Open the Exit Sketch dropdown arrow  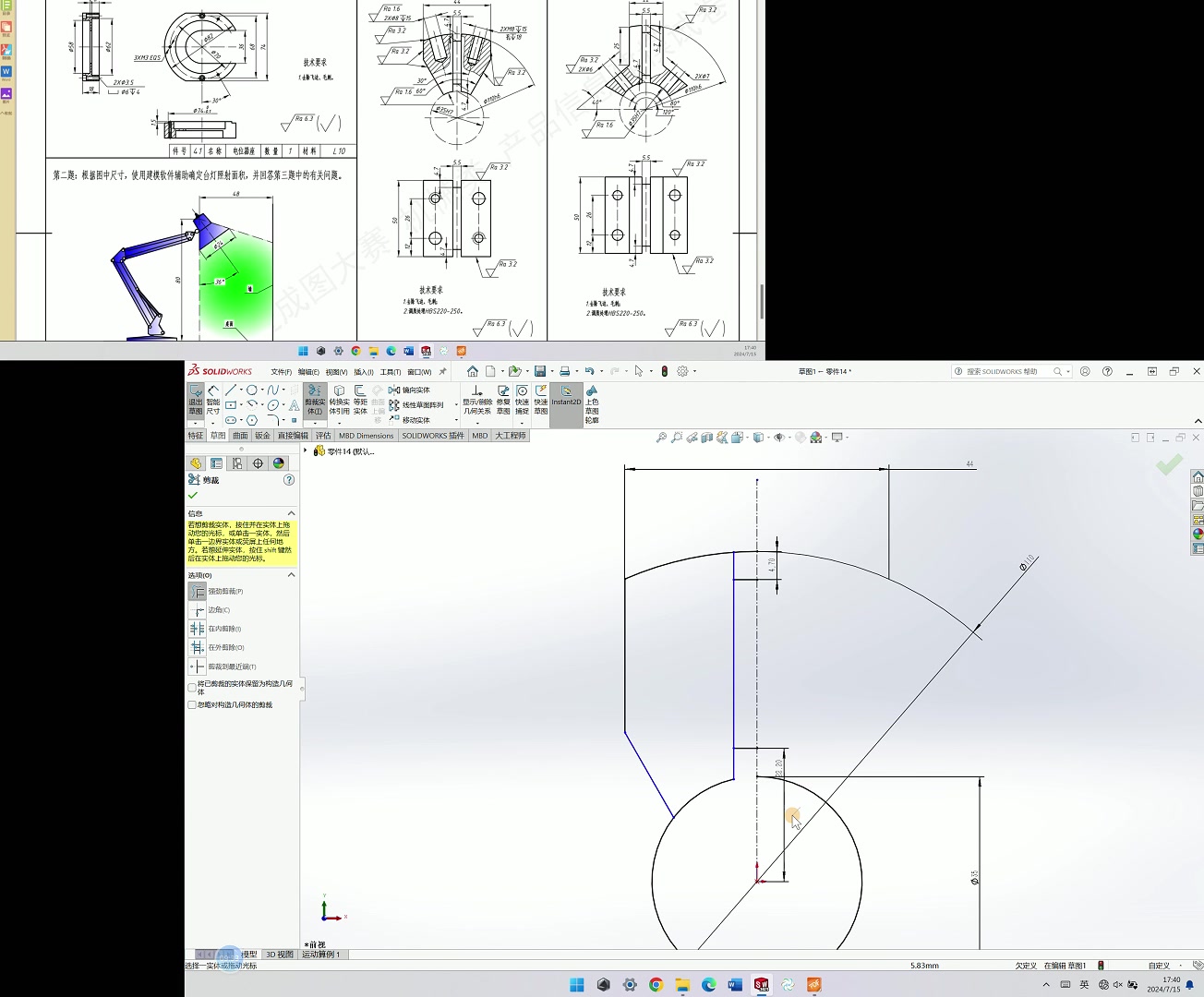(x=195, y=423)
